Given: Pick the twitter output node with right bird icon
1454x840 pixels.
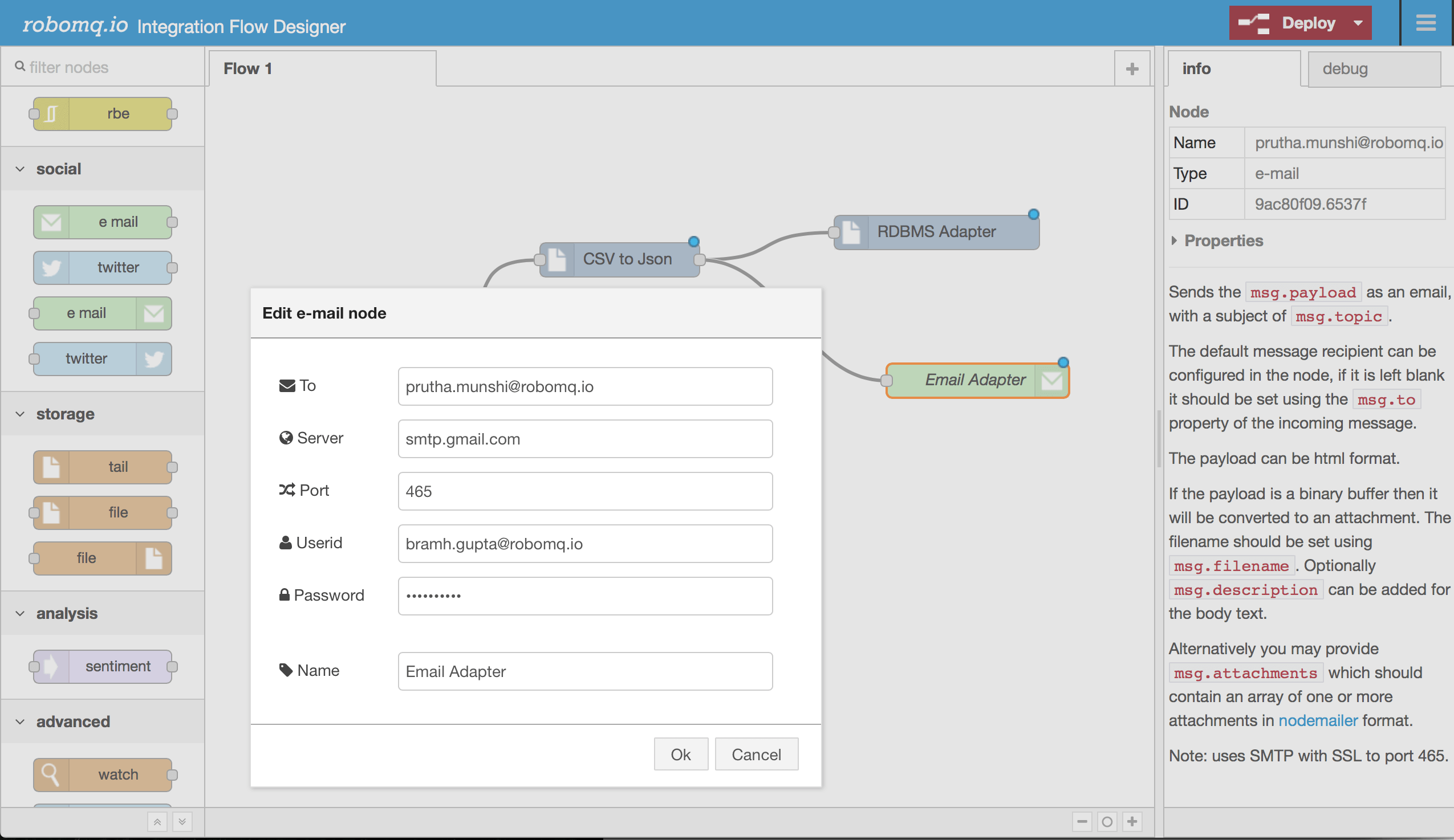Looking at the screenshot, I should [103, 358].
